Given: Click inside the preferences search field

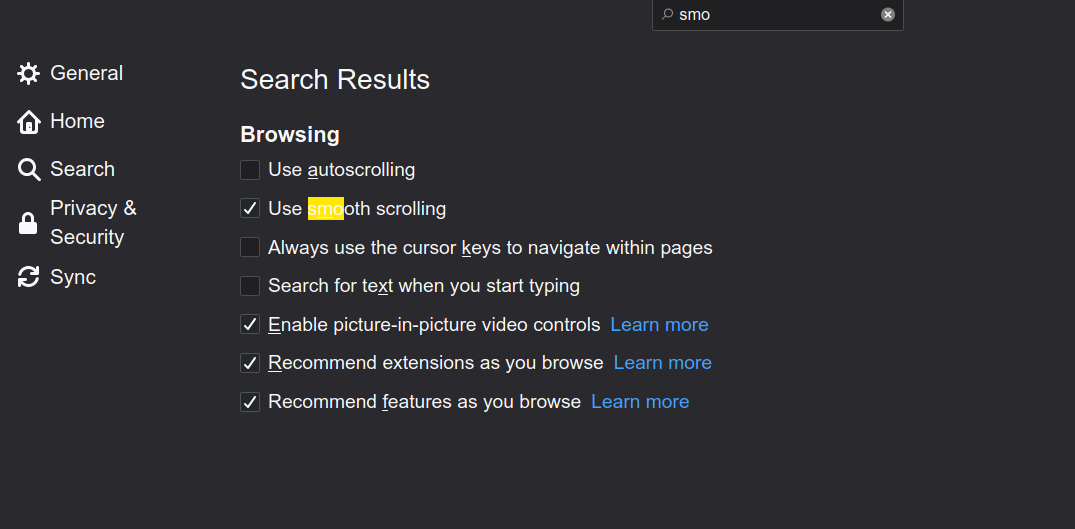Looking at the screenshot, I should [x=777, y=14].
